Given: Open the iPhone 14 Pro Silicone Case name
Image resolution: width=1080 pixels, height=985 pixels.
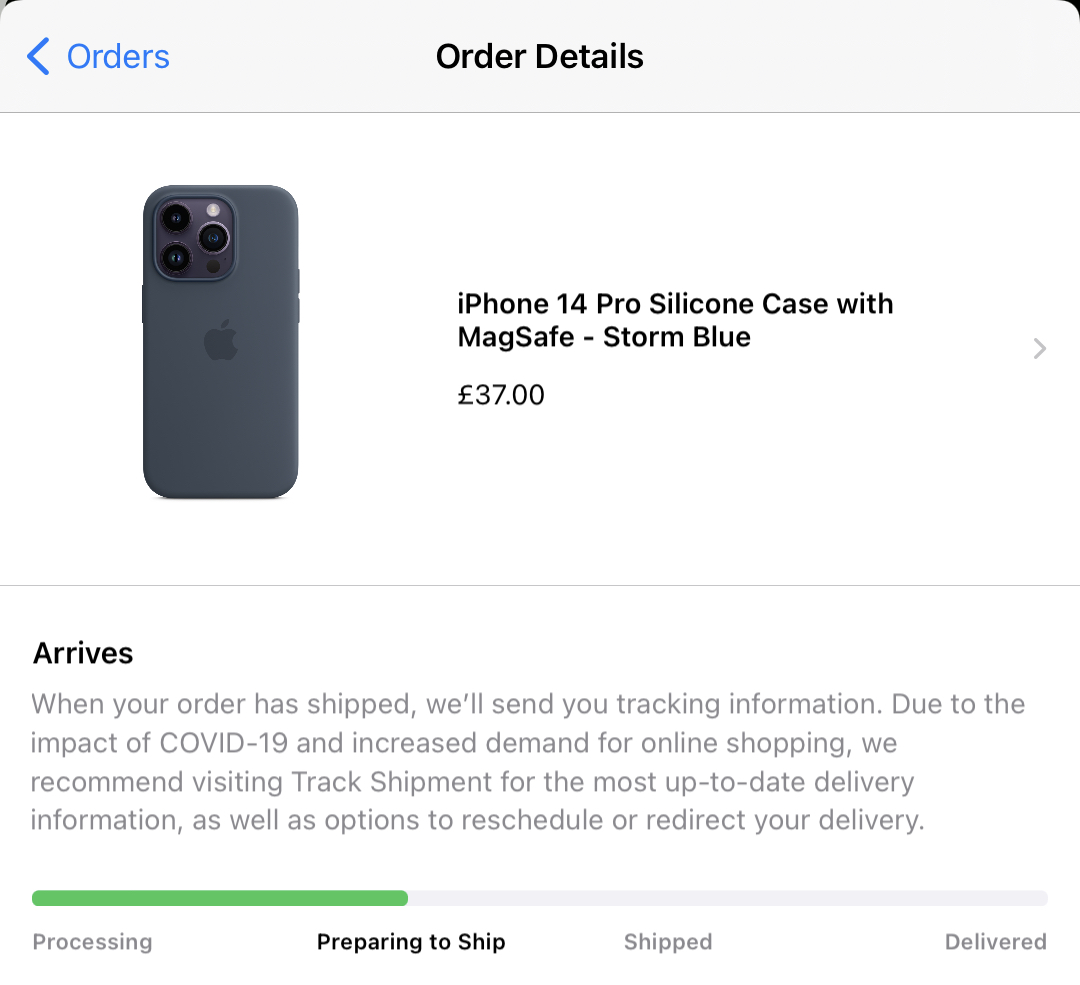Looking at the screenshot, I should coord(675,320).
